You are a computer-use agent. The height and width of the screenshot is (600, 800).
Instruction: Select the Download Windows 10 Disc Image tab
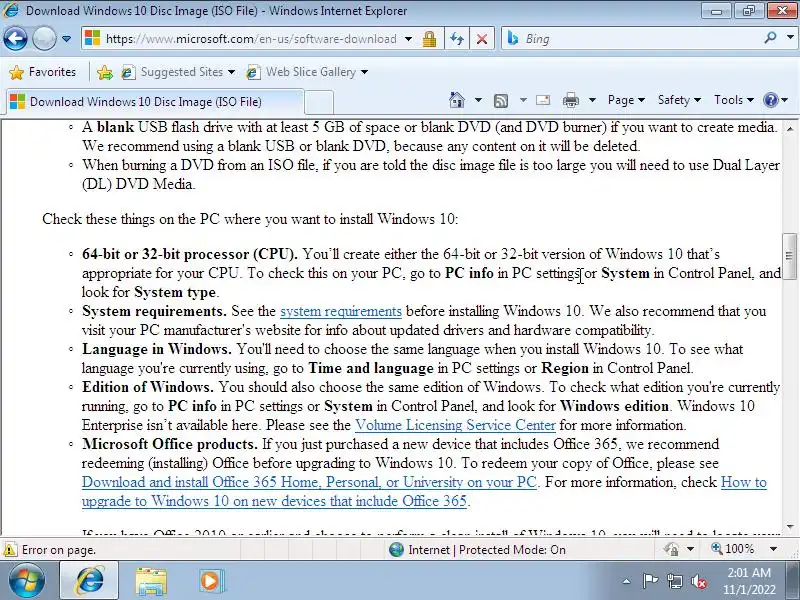[155, 102]
